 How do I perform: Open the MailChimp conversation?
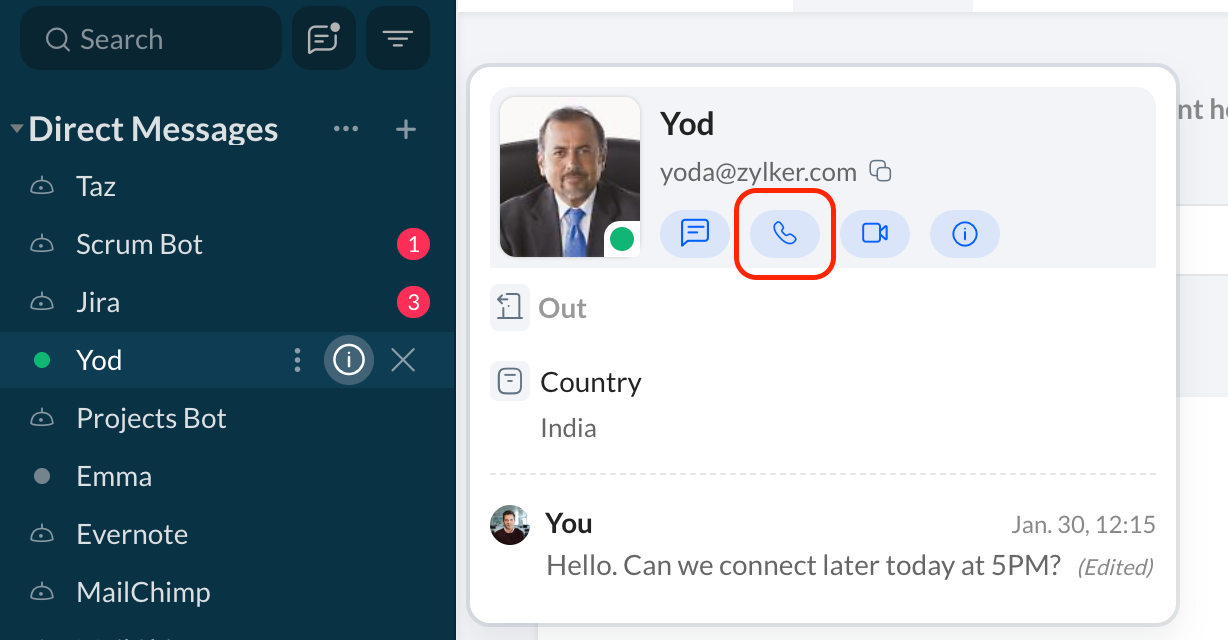(x=143, y=593)
